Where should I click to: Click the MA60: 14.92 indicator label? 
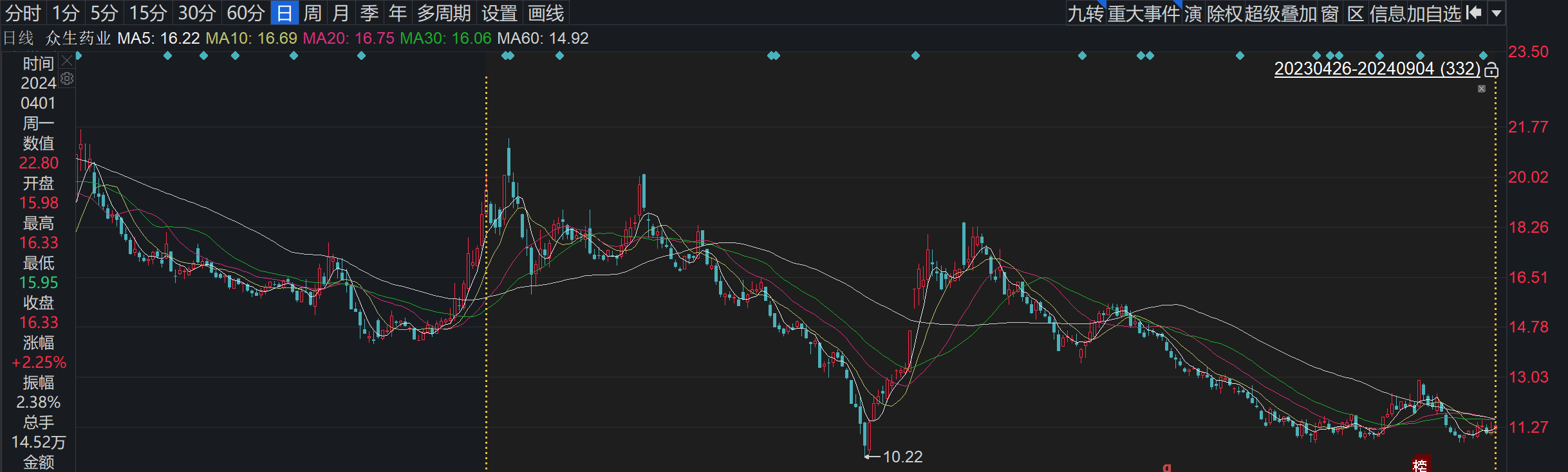coord(543,38)
